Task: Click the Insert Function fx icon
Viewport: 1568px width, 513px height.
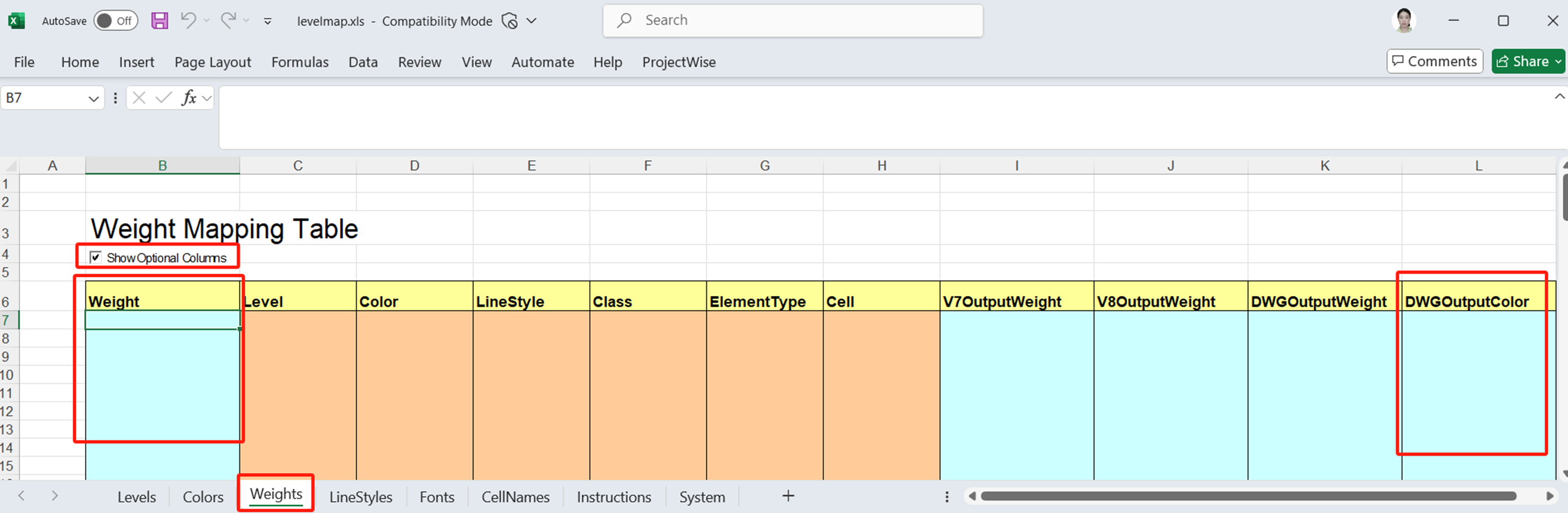Action: click(189, 98)
